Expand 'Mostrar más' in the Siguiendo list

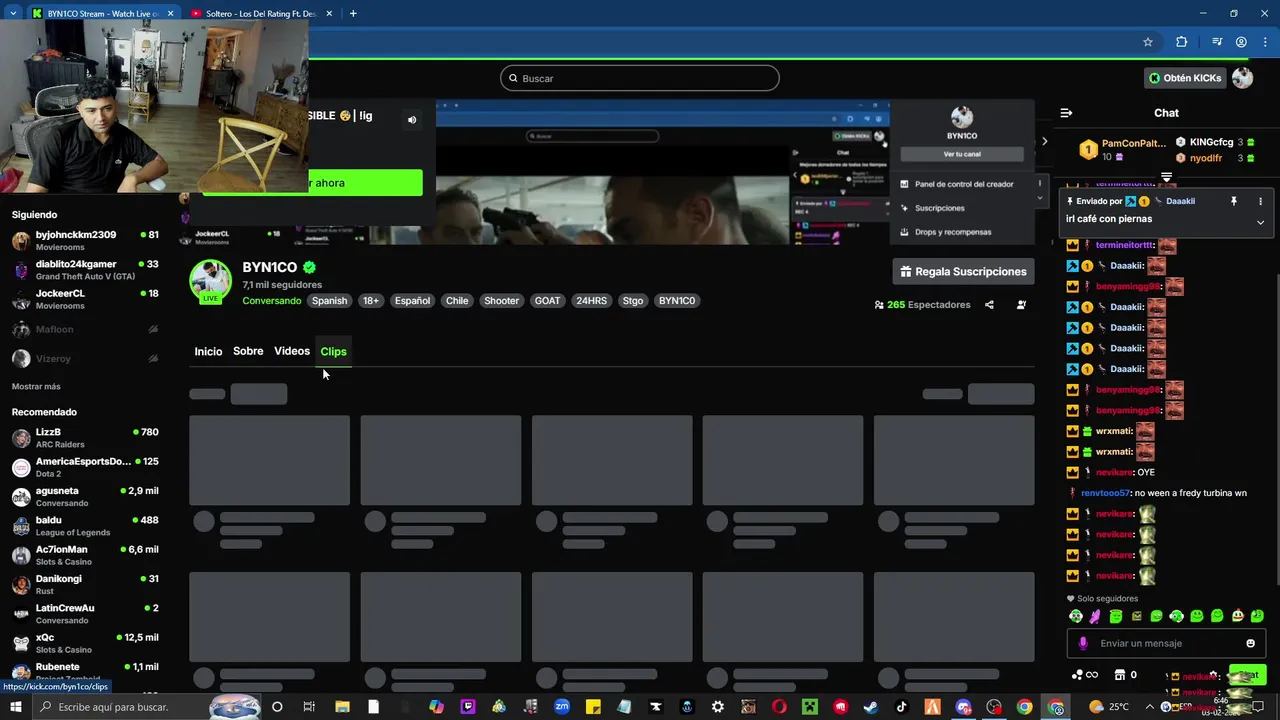(36, 386)
